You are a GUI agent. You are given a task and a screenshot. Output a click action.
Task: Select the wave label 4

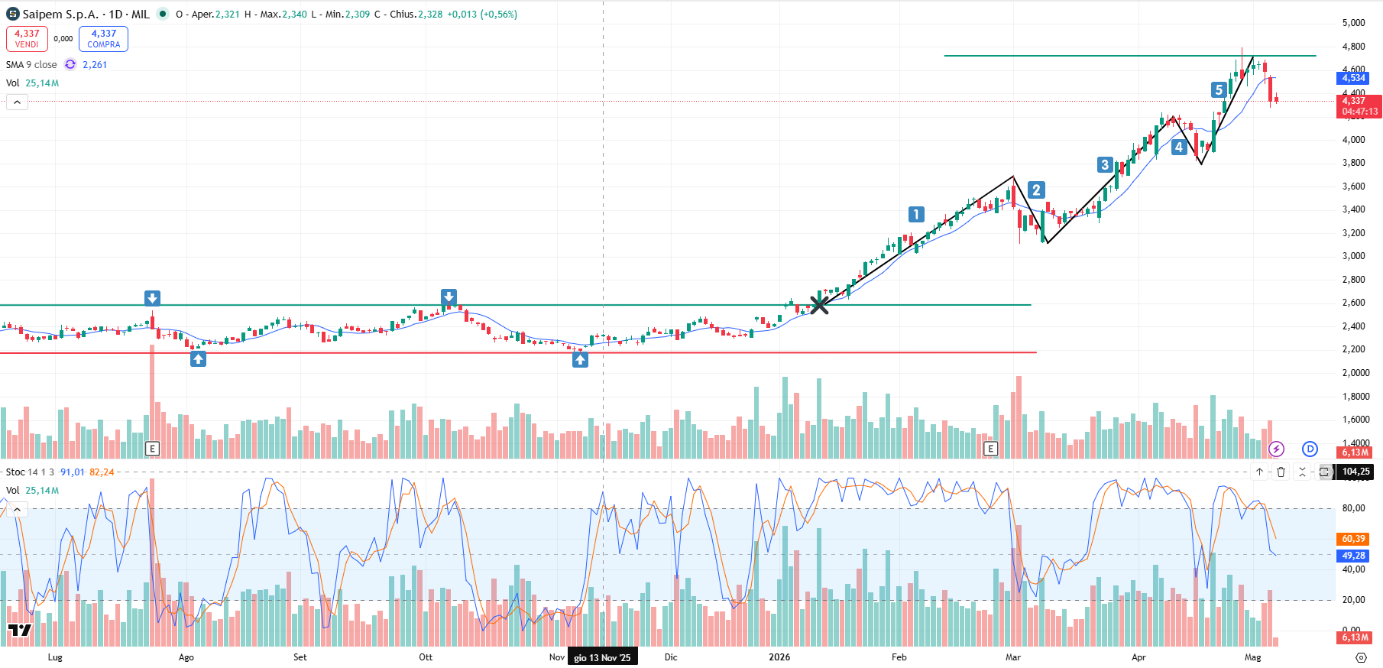[1180, 147]
